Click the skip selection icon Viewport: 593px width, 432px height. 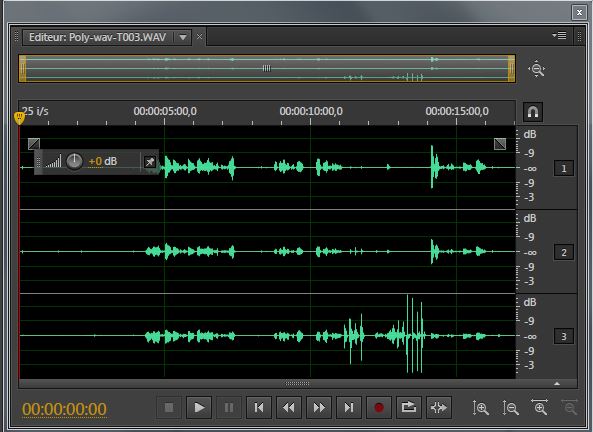[439, 407]
